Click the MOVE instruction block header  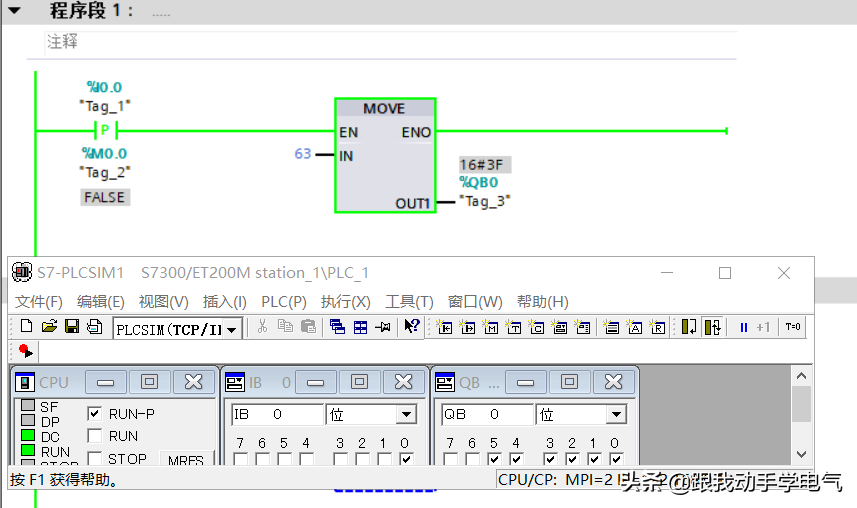(x=385, y=108)
